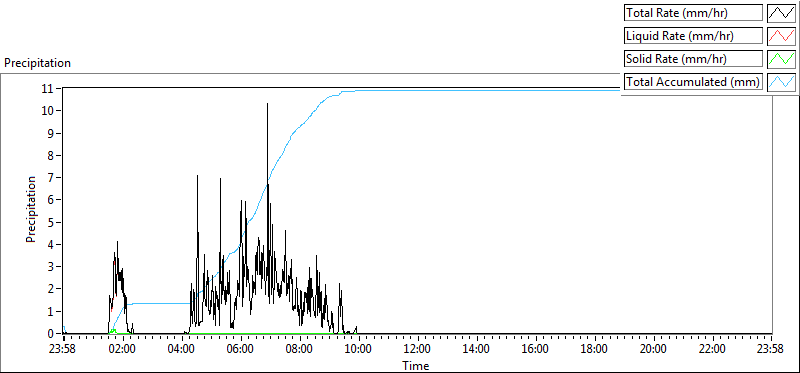This screenshot has width=800, height=373.
Task: Select the Solid Rate (mm/hr) legend label
Action: point(693,59)
